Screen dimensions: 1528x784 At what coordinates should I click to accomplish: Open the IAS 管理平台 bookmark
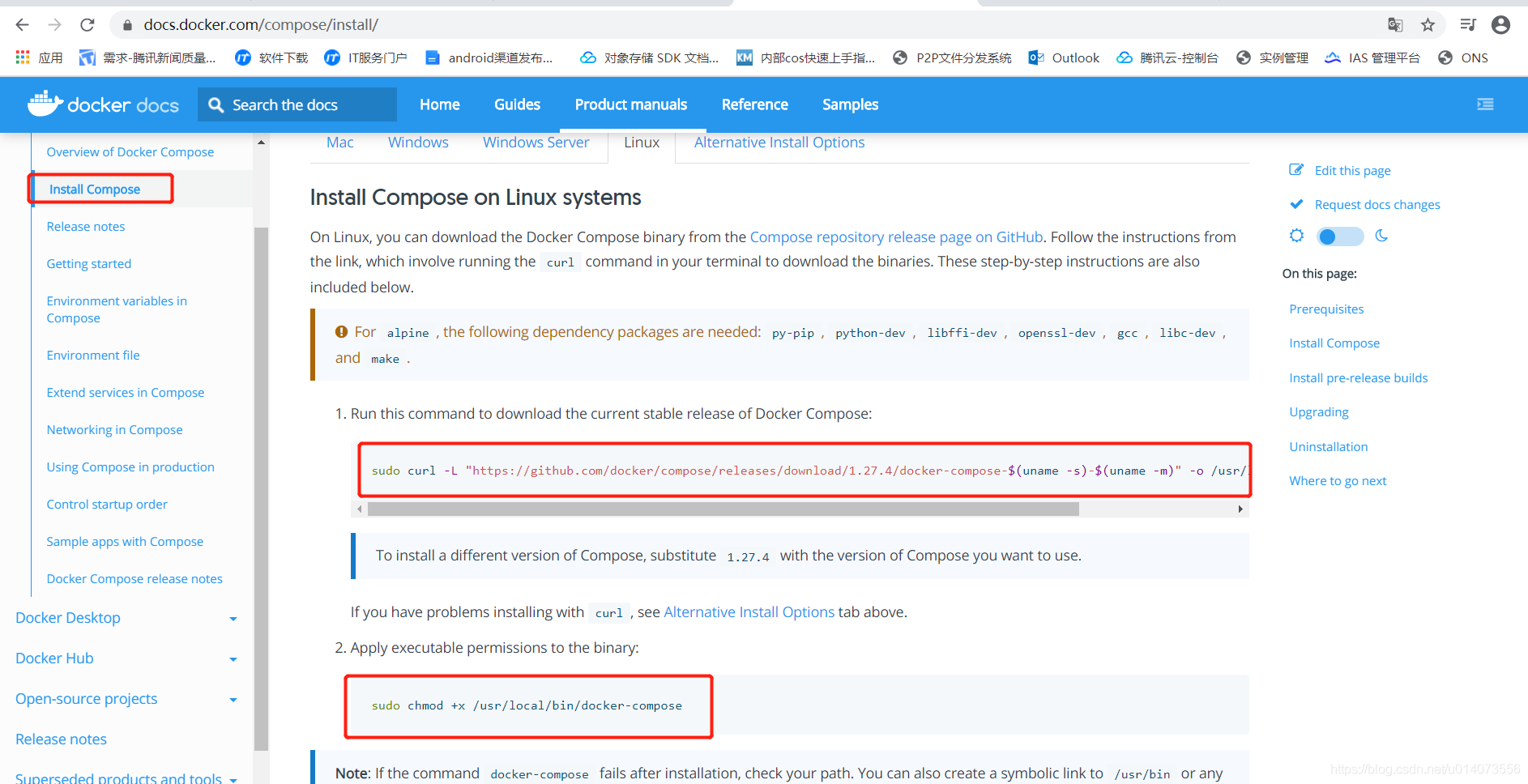click(1372, 58)
